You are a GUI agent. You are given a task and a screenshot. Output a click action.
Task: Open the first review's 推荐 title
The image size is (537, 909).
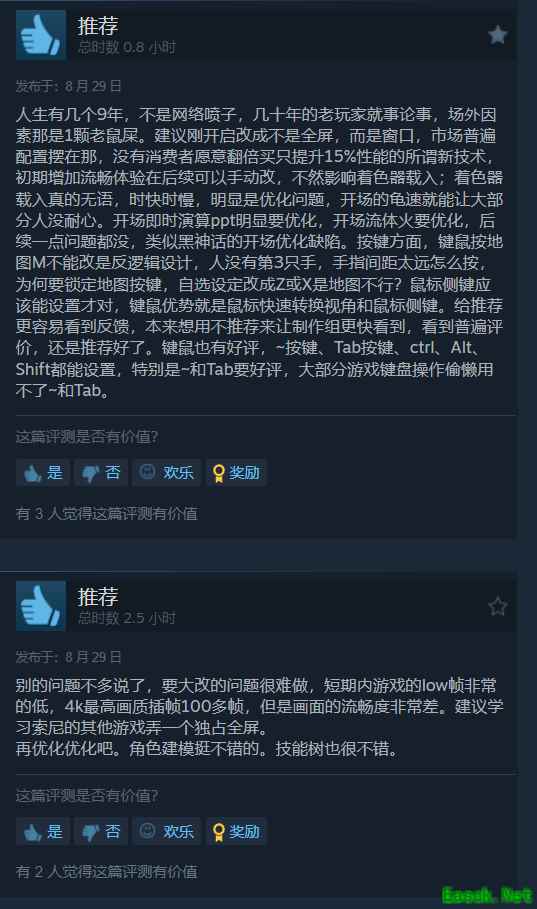98,26
